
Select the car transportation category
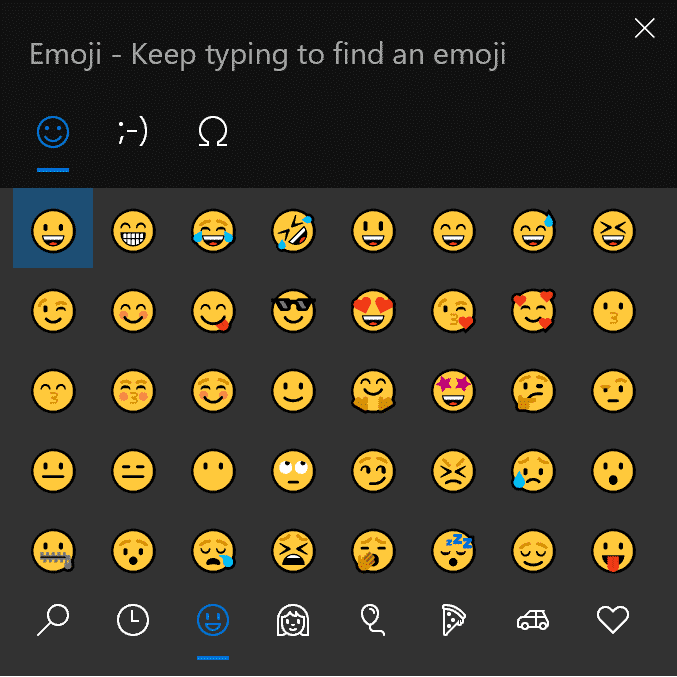(x=533, y=620)
